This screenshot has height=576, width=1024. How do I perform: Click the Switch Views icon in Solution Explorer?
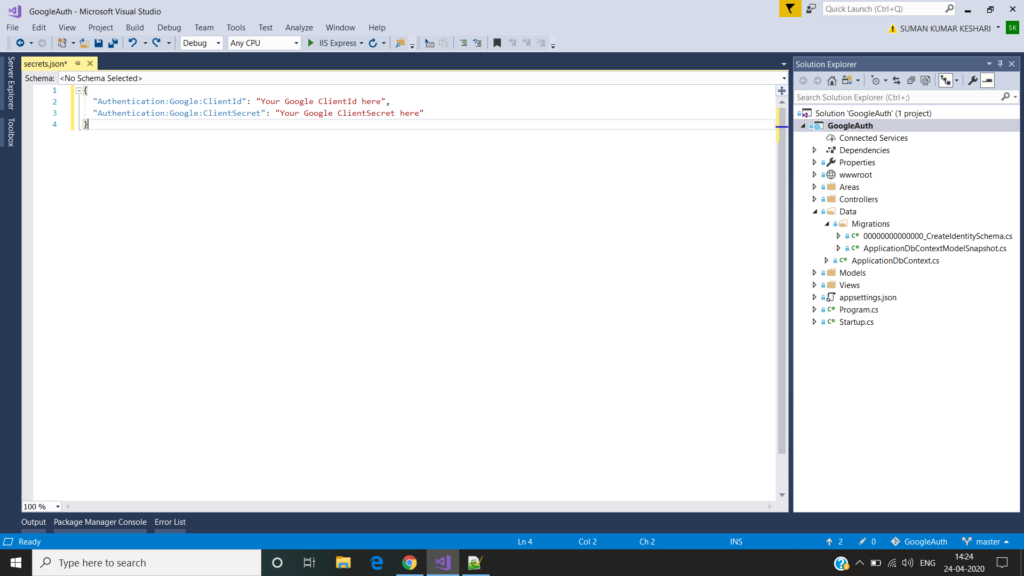(x=847, y=80)
